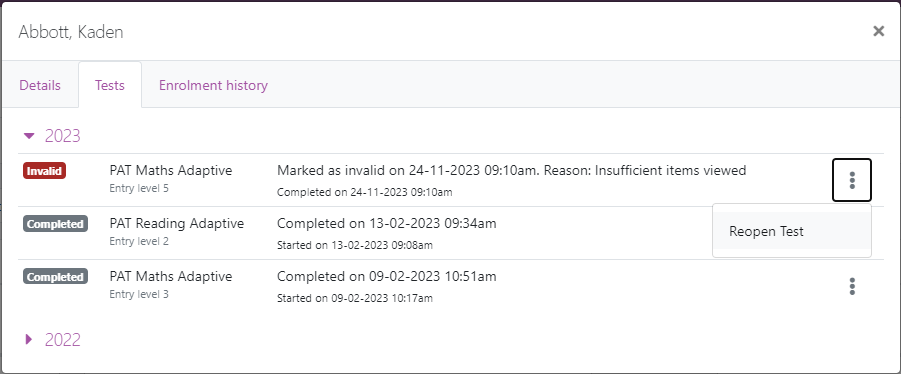
Task: Switch to the Details tab
Action: click(x=40, y=85)
